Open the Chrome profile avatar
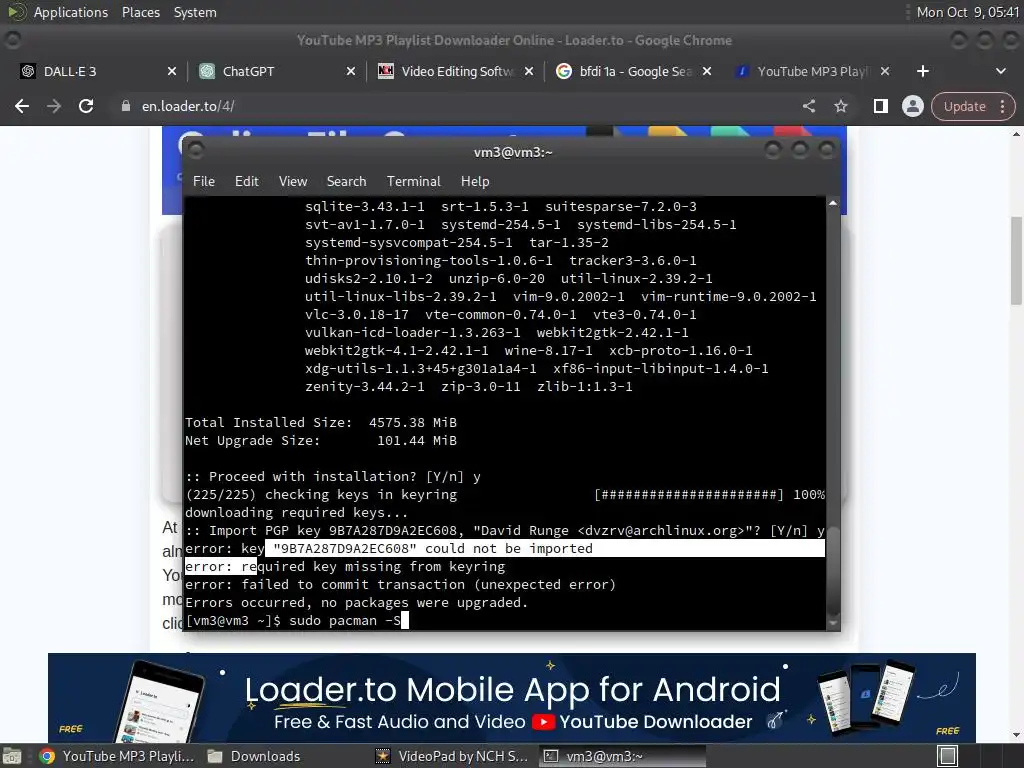 (912, 106)
